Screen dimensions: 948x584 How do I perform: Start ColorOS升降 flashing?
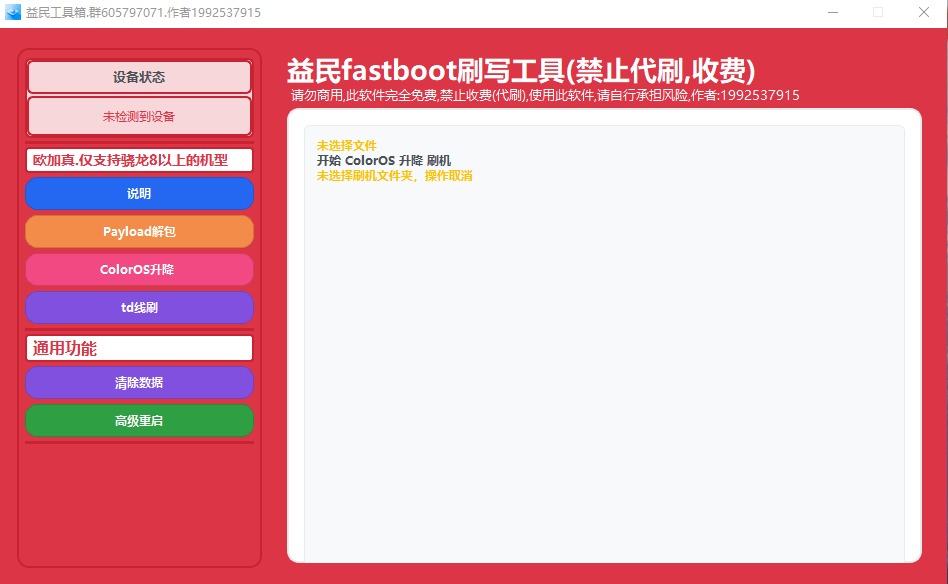[139, 270]
